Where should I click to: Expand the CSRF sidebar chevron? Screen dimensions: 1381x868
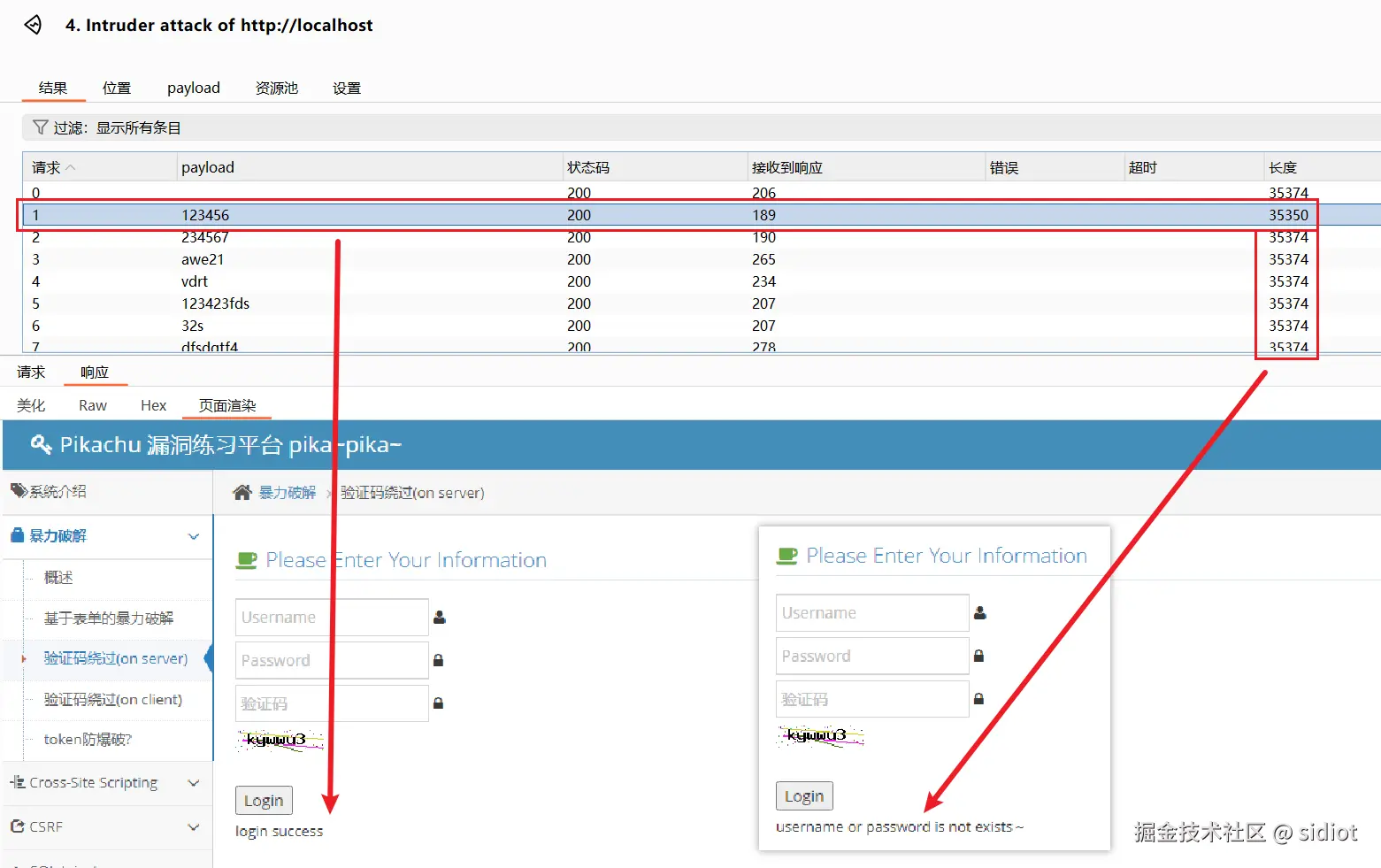(194, 827)
